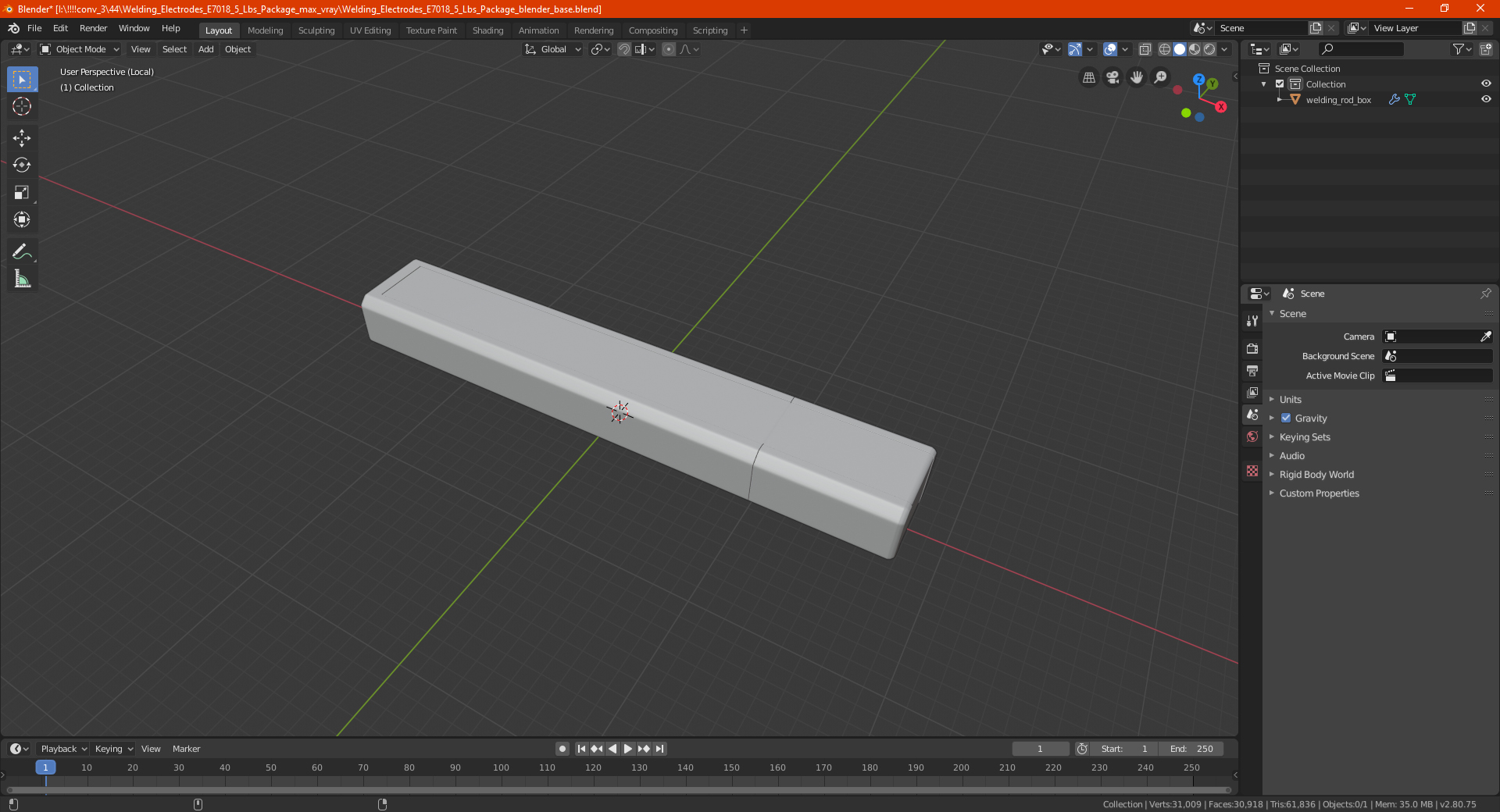Click the Z axis on the navigation gizmo

1198,80
